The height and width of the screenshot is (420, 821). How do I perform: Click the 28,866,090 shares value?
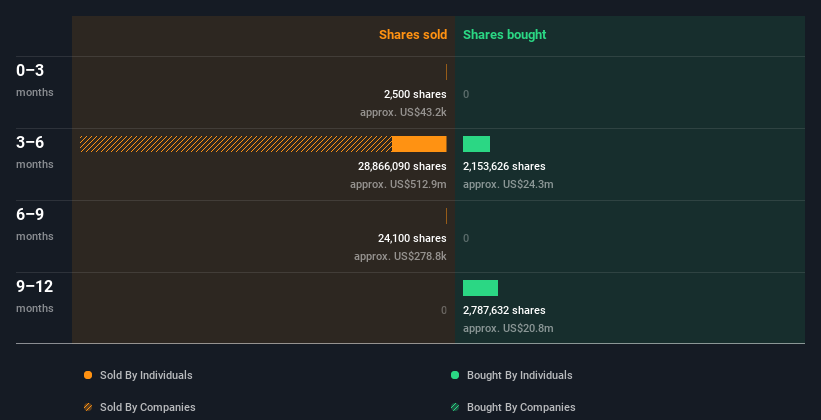402,166
